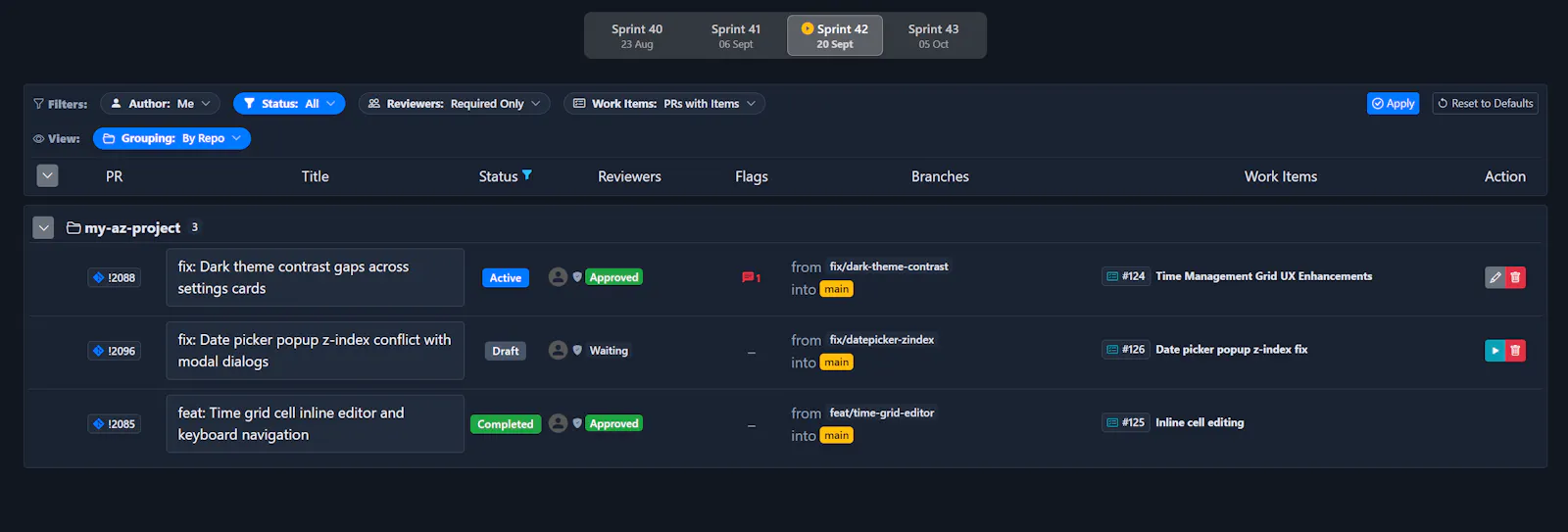Viewport: 1568px width, 532px height.
Task: Open PR !2096 badge link
Action: click(115, 351)
